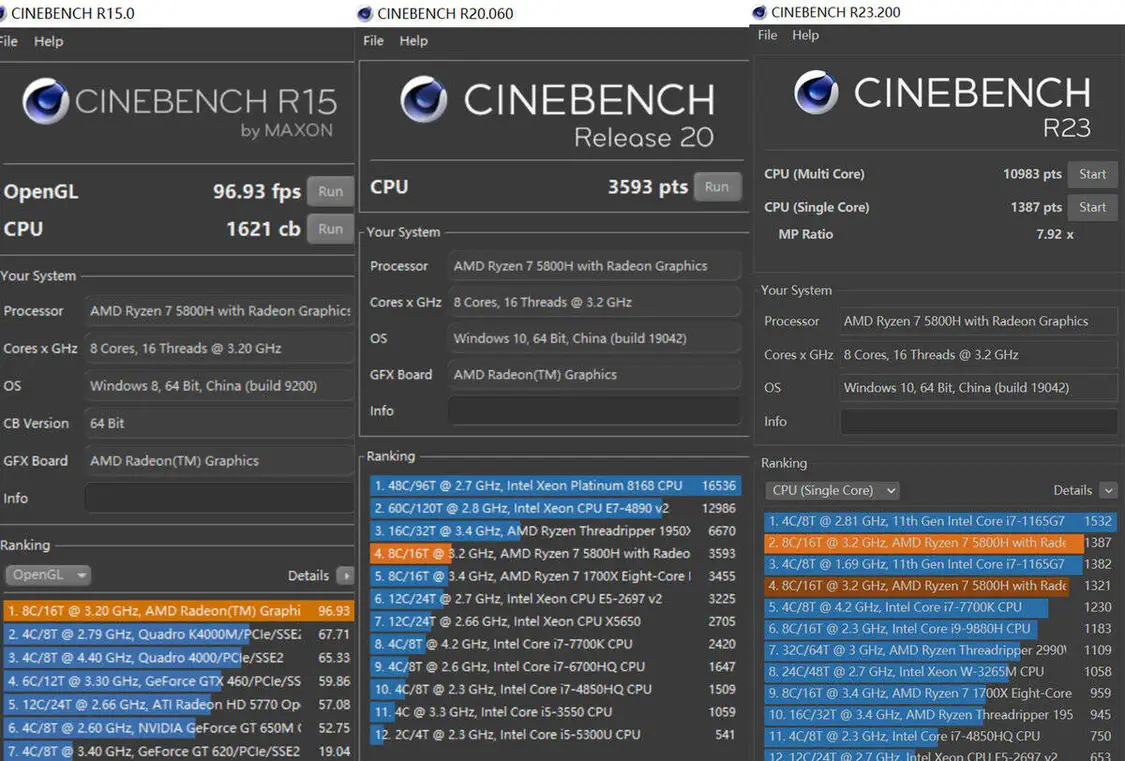
Task: Run the CPU benchmark in Release 20
Action: click(x=717, y=187)
